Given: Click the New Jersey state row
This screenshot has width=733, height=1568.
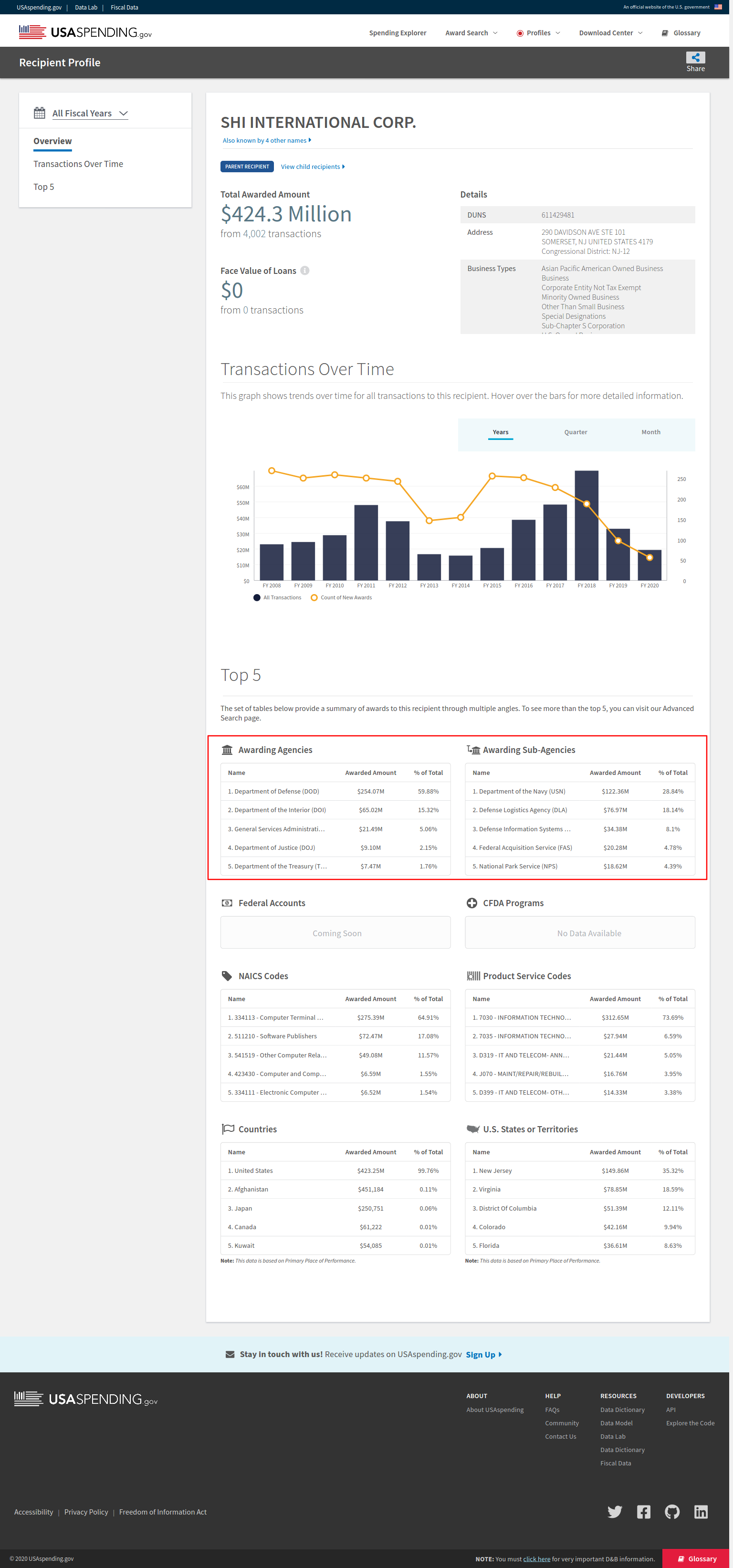Looking at the screenshot, I should click(580, 1171).
